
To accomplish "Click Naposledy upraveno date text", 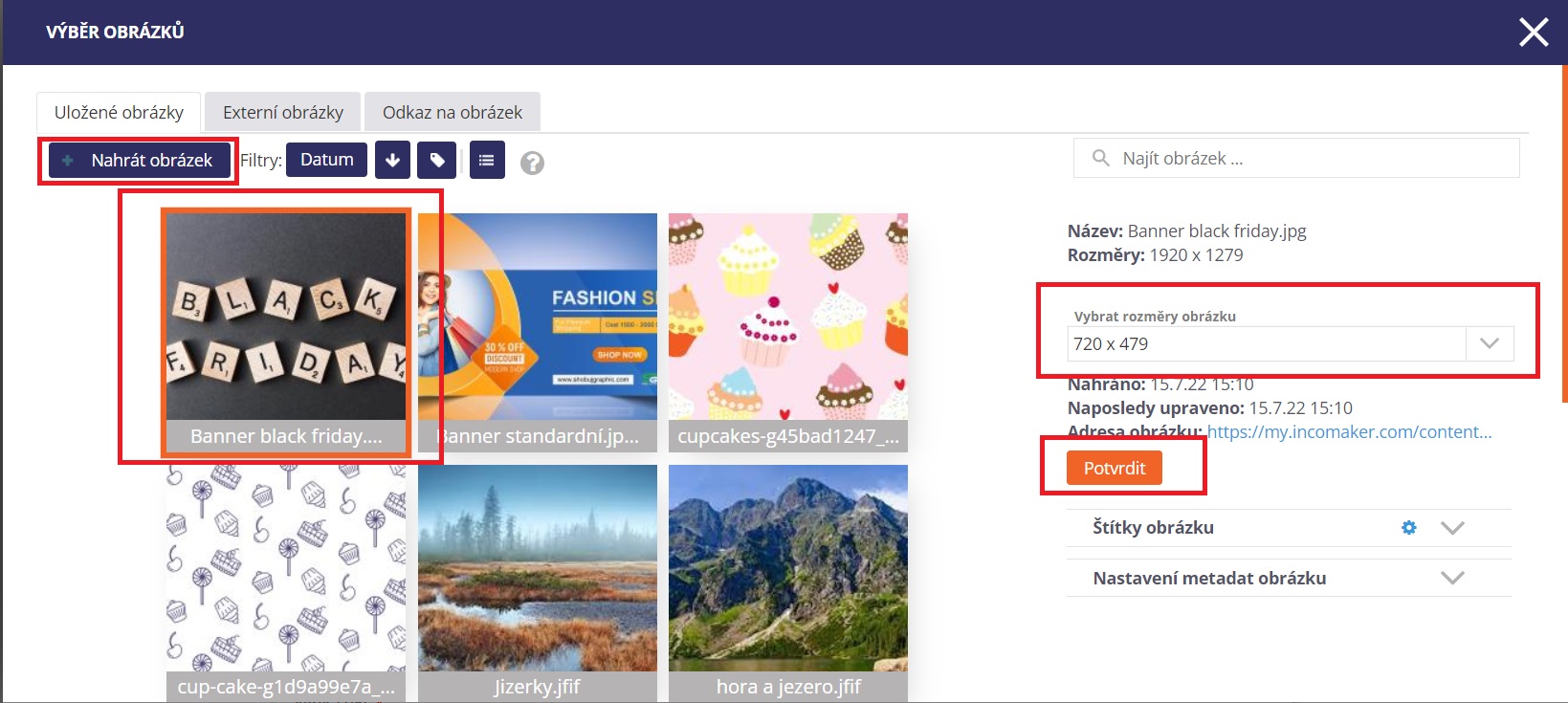I will (x=1210, y=408).
